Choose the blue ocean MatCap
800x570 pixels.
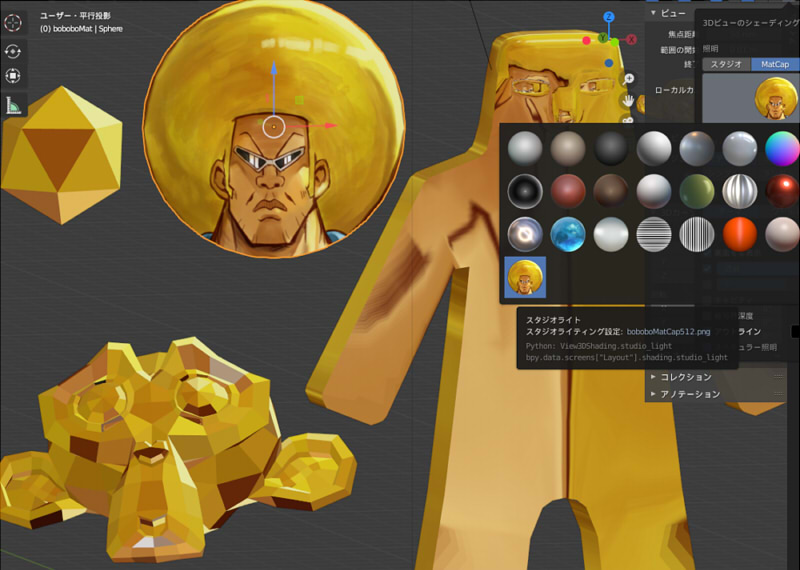pyautogui.click(x=568, y=234)
